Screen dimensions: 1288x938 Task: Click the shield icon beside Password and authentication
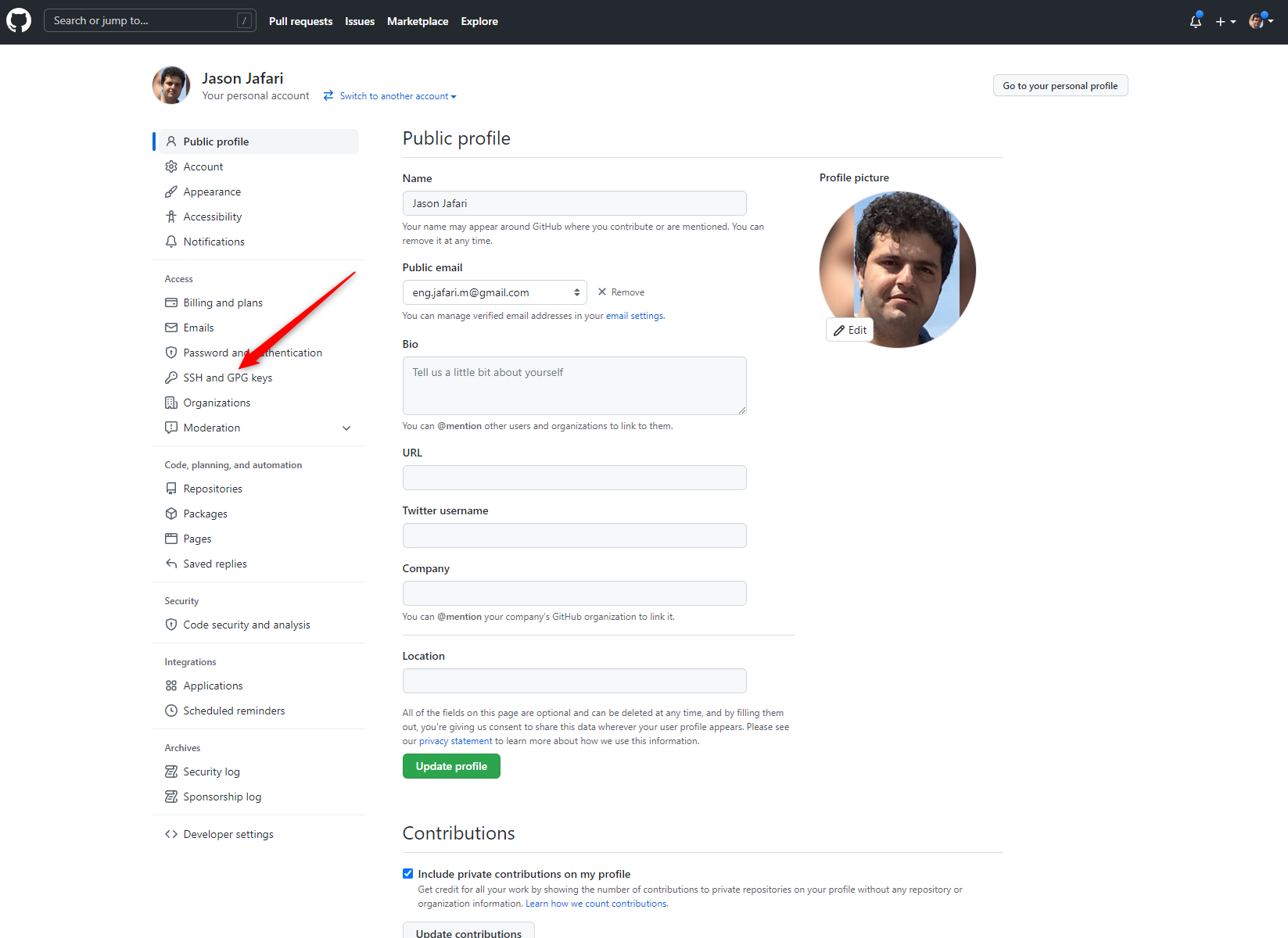tap(171, 353)
